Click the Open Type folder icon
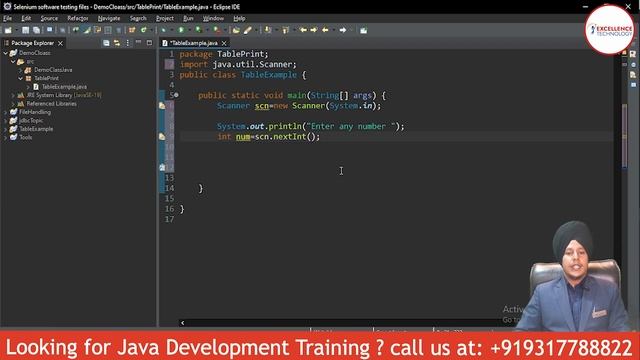This screenshot has width=640, height=360. tap(236, 30)
